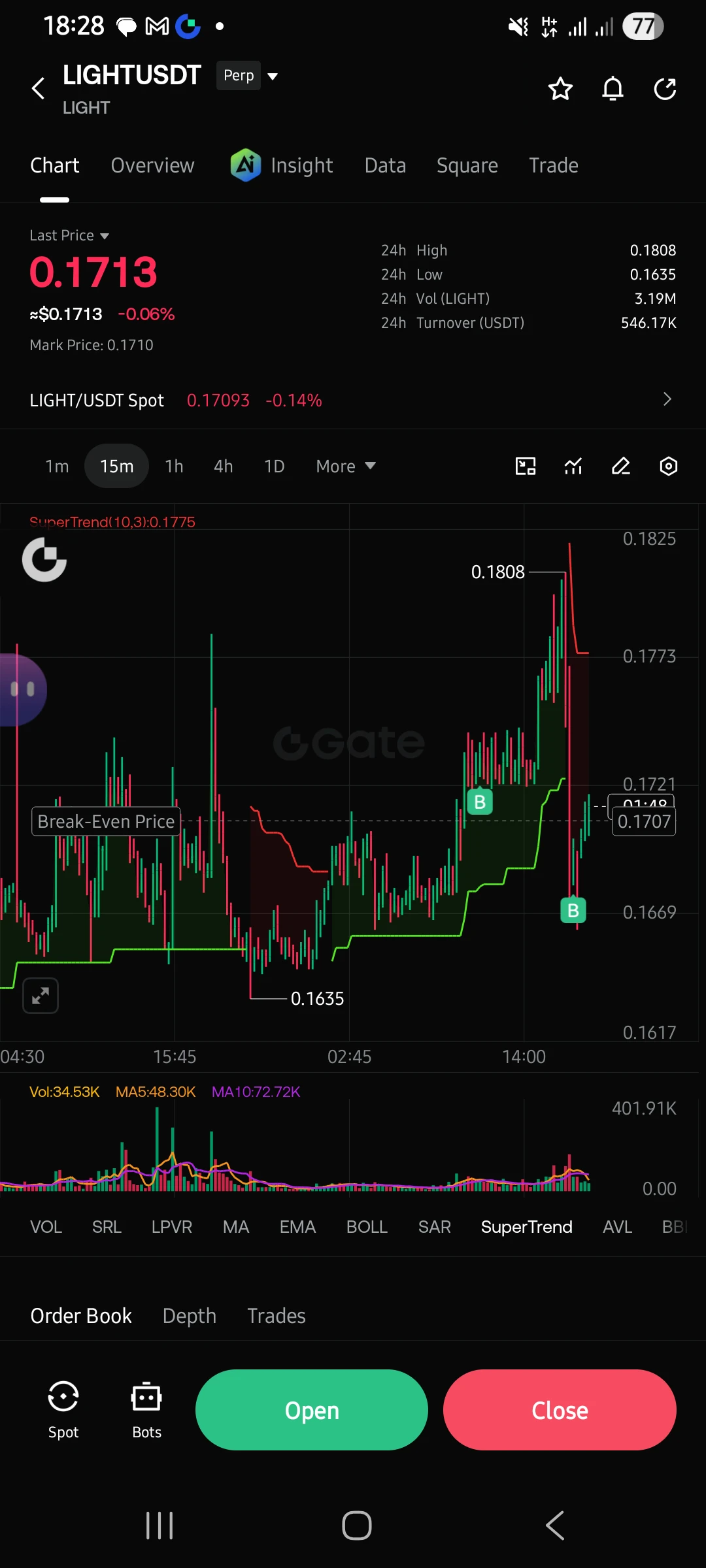Tap the red Close button
This screenshot has width=706, height=1568.
(x=560, y=1410)
